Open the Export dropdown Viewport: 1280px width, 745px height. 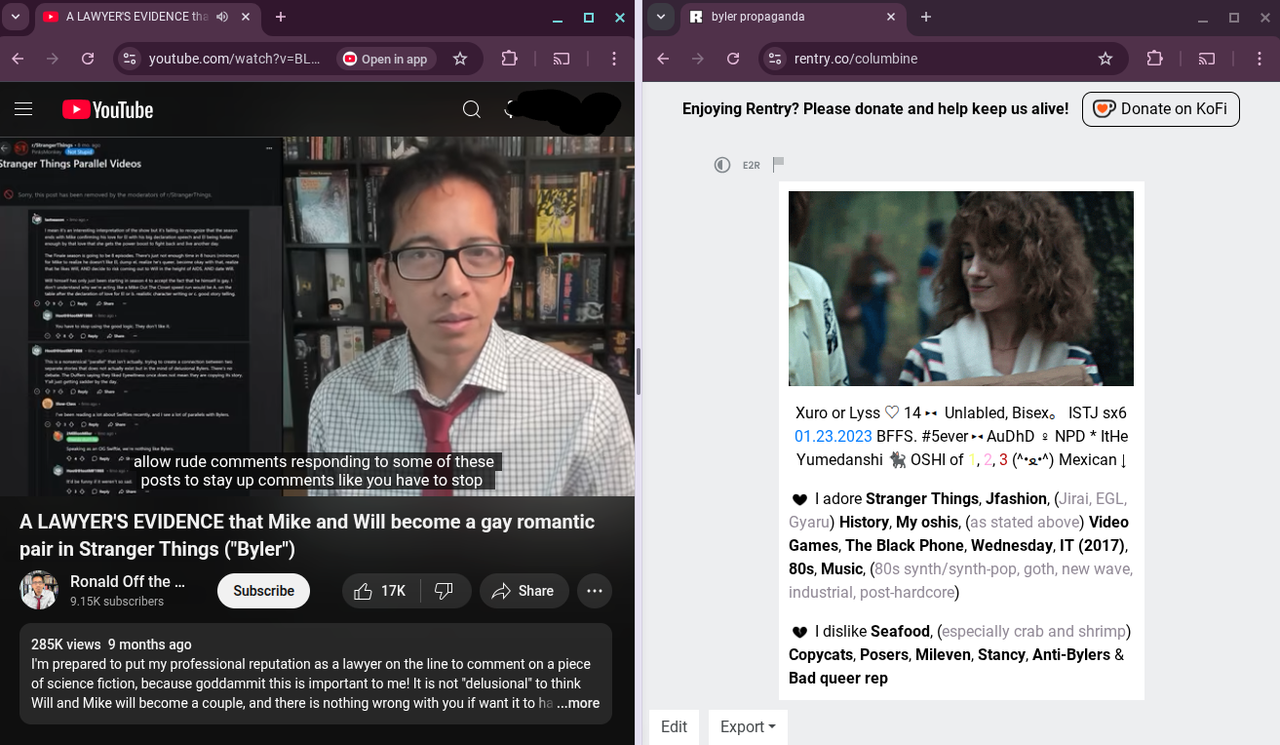tap(748, 727)
